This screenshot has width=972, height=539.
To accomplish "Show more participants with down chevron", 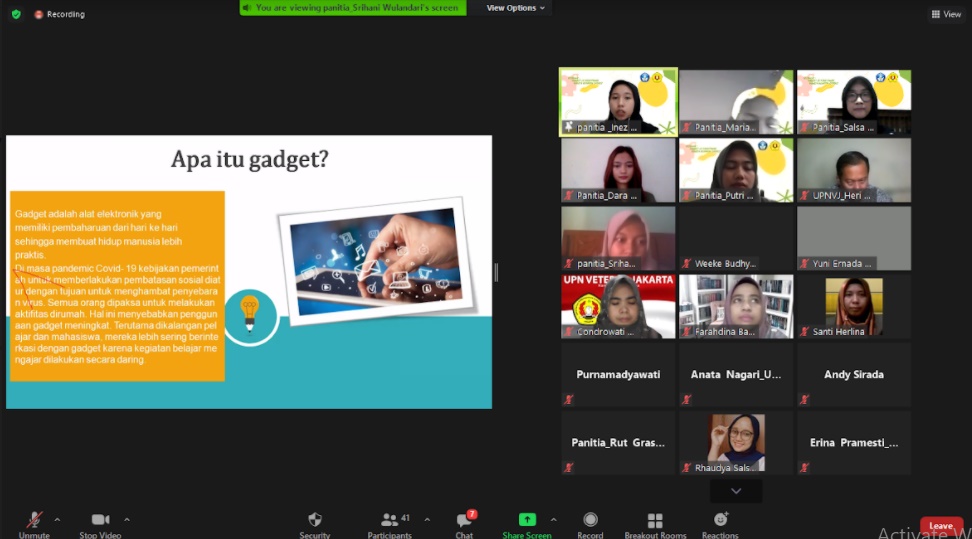I will click(x=736, y=491).
